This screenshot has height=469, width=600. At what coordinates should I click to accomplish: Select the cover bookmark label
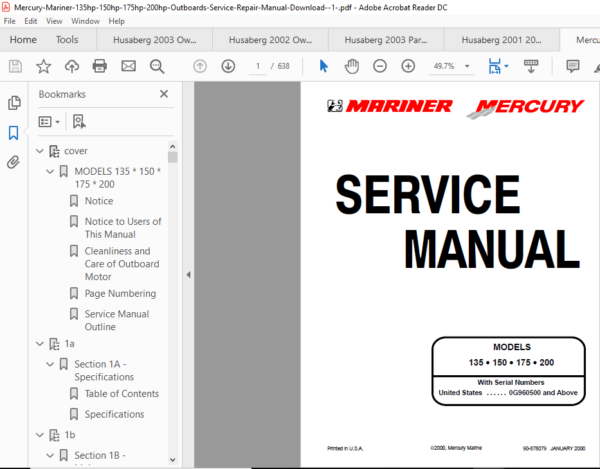76,151
